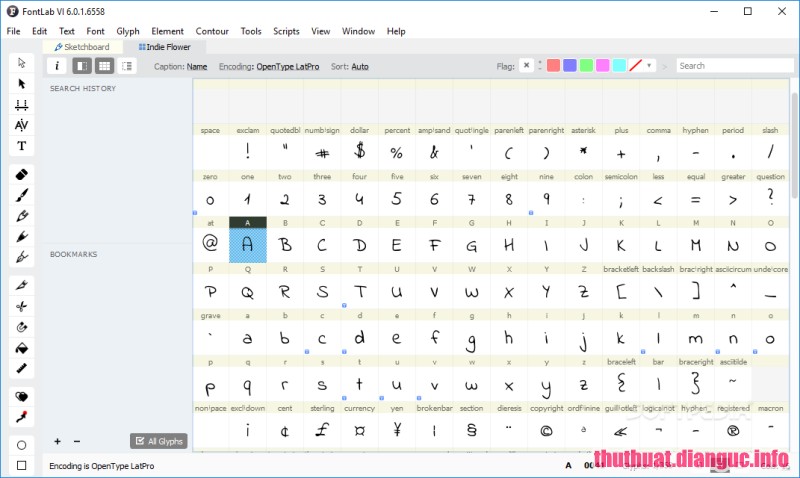Select the Contour (white arrow) tool

pos(21,63)
